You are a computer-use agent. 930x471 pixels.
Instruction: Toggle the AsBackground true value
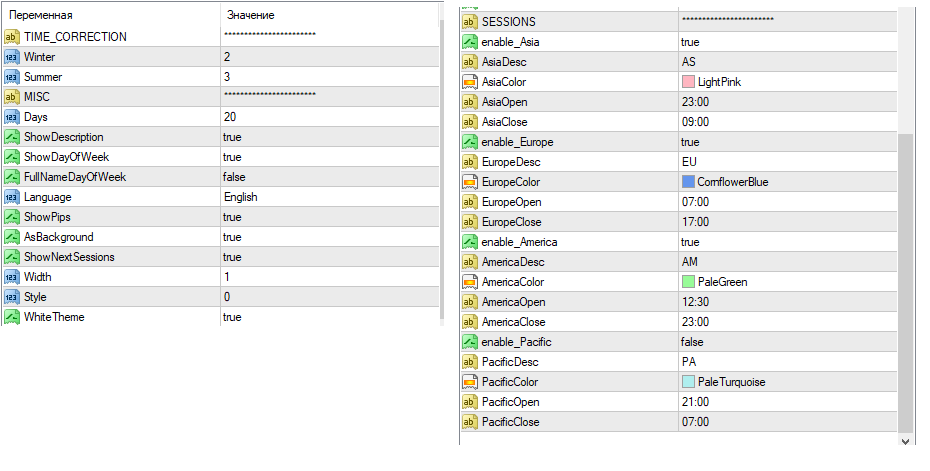point(232,237)
